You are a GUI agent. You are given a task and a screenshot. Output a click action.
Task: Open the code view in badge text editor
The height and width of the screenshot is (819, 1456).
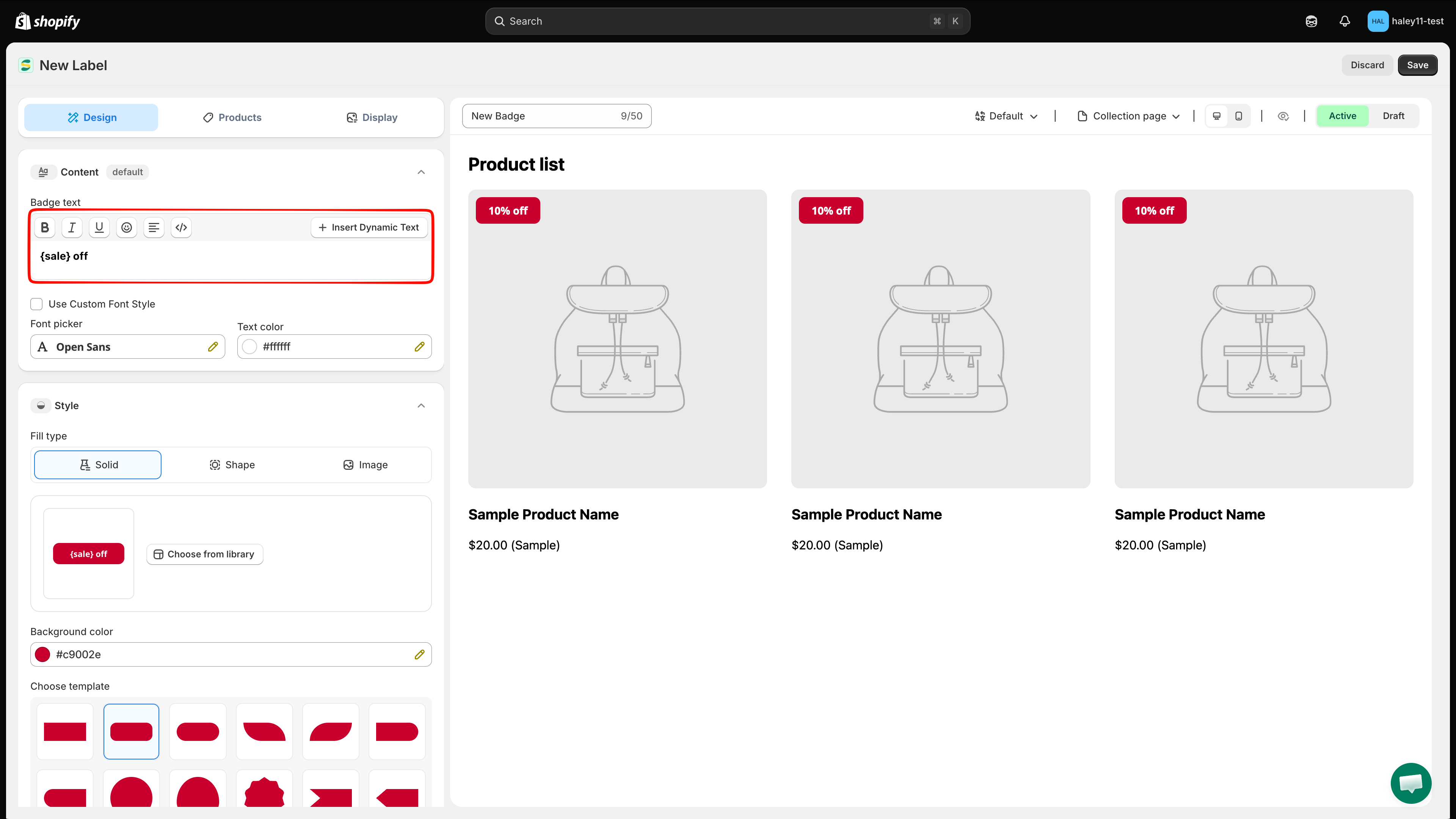click(181, 227)
